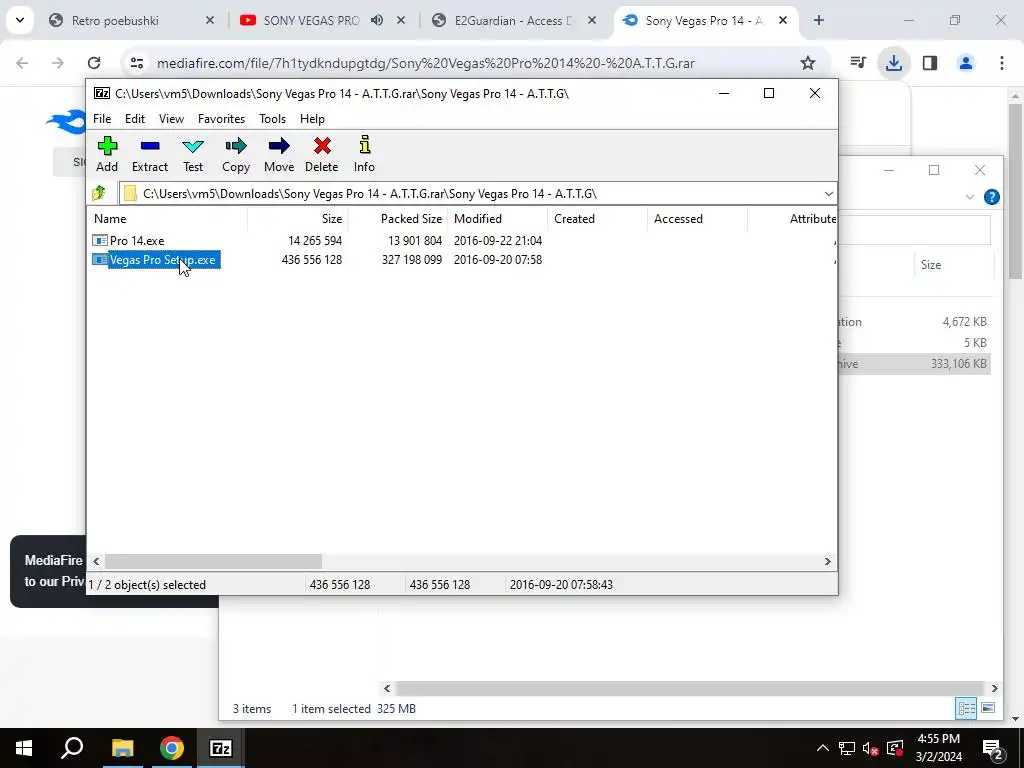
Task: Select the 333,106 KB archive row
Action: pos(914,364)
